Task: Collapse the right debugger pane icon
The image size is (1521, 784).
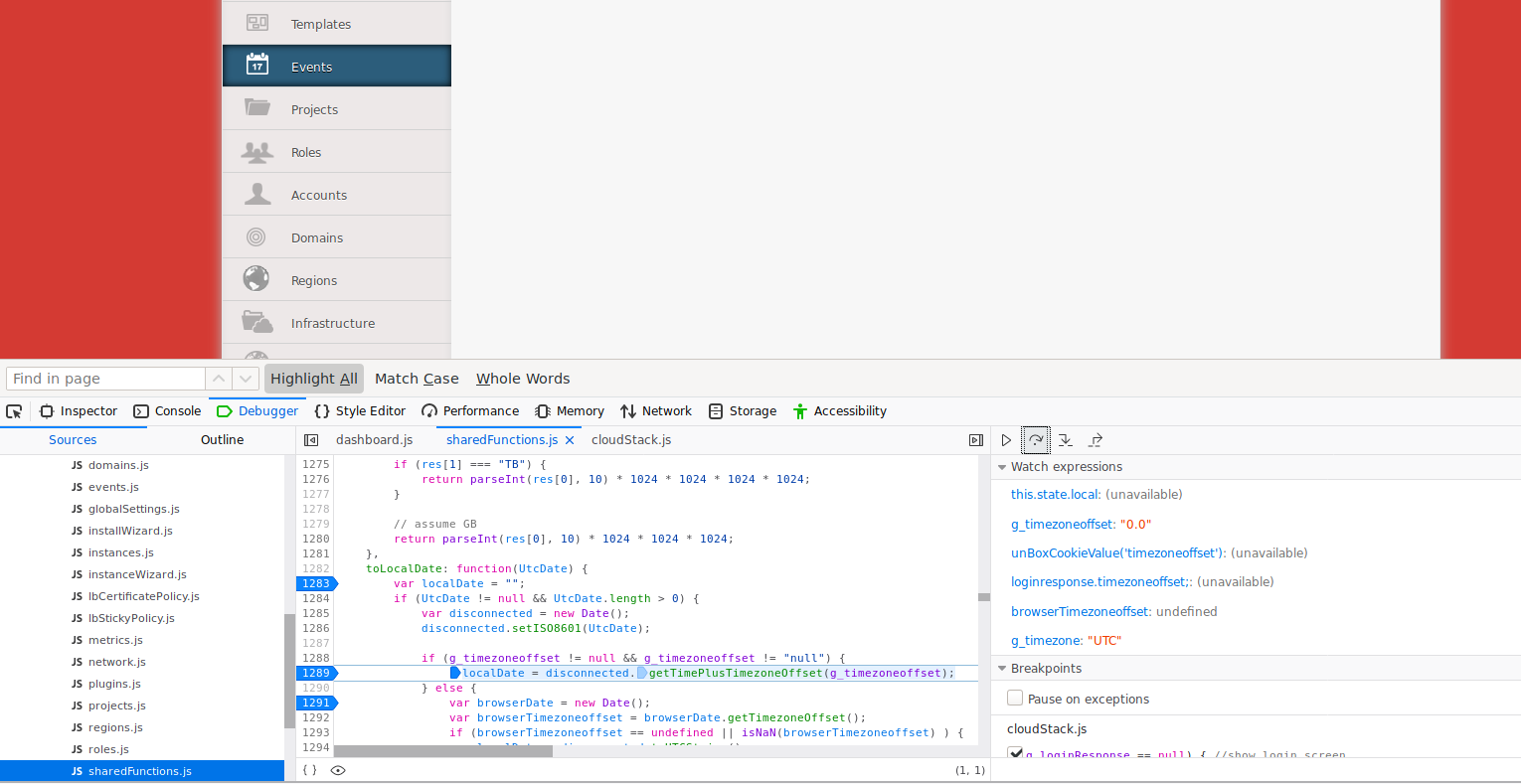Action: 976,440
